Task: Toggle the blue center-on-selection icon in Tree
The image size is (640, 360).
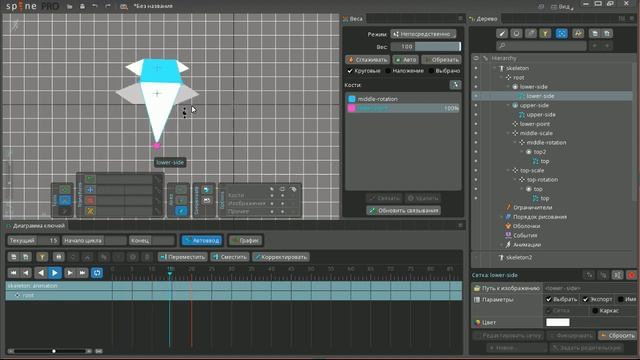Action: tap(562, 33)
